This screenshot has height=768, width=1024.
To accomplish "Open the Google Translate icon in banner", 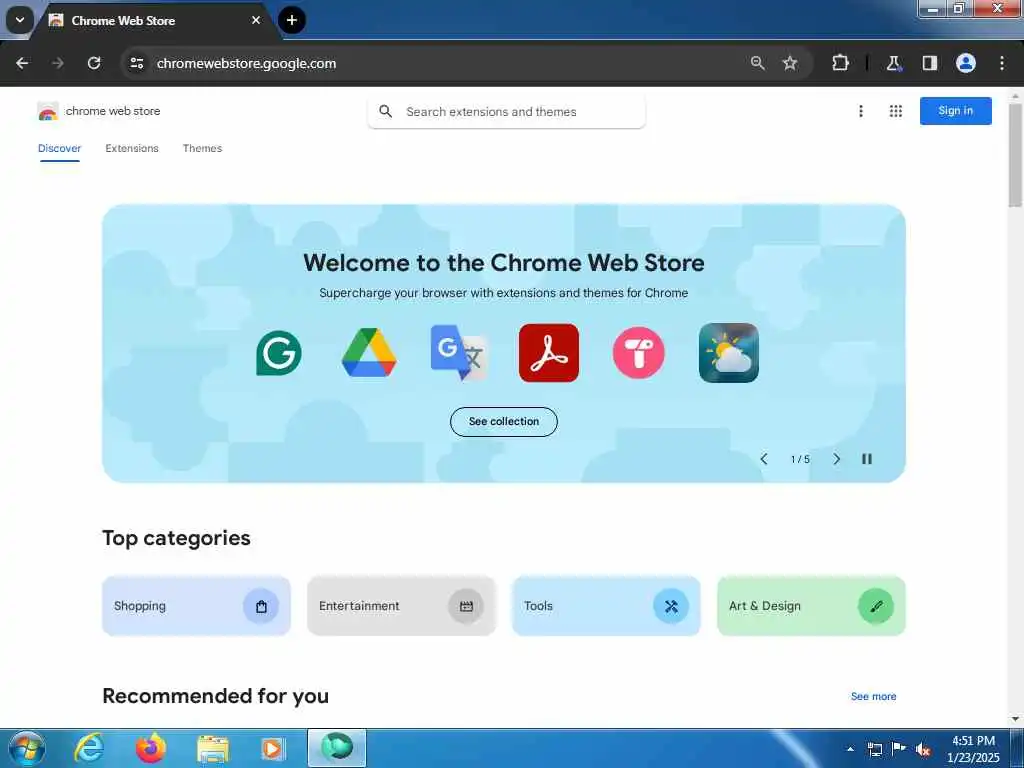I will (458, 353).
